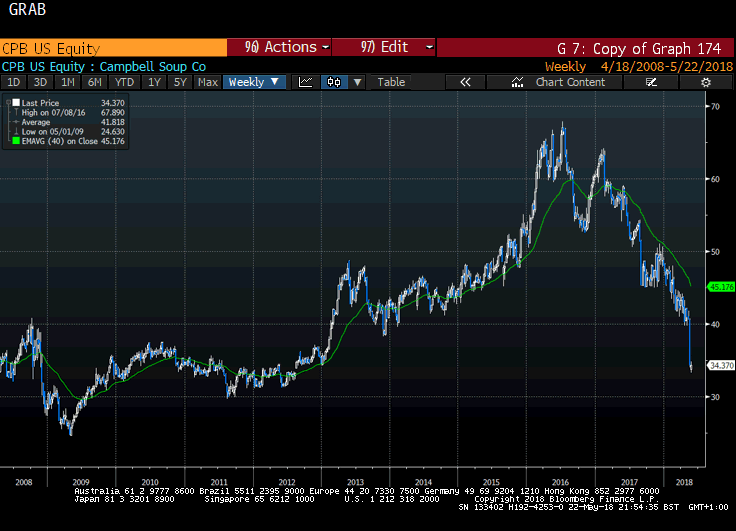The height and width of the screenshot is (531, 736).
Task: Click the 70 y-axis label
Action: coord(715,107)
